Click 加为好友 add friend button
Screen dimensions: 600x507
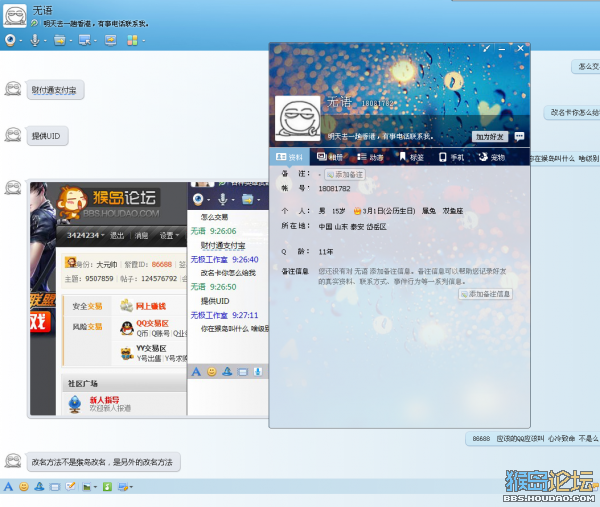coord(490,137)
